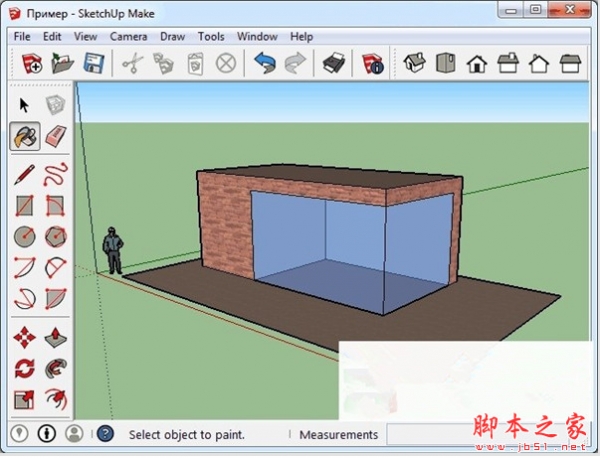Select the Arc tool

[x=24, y=267]
